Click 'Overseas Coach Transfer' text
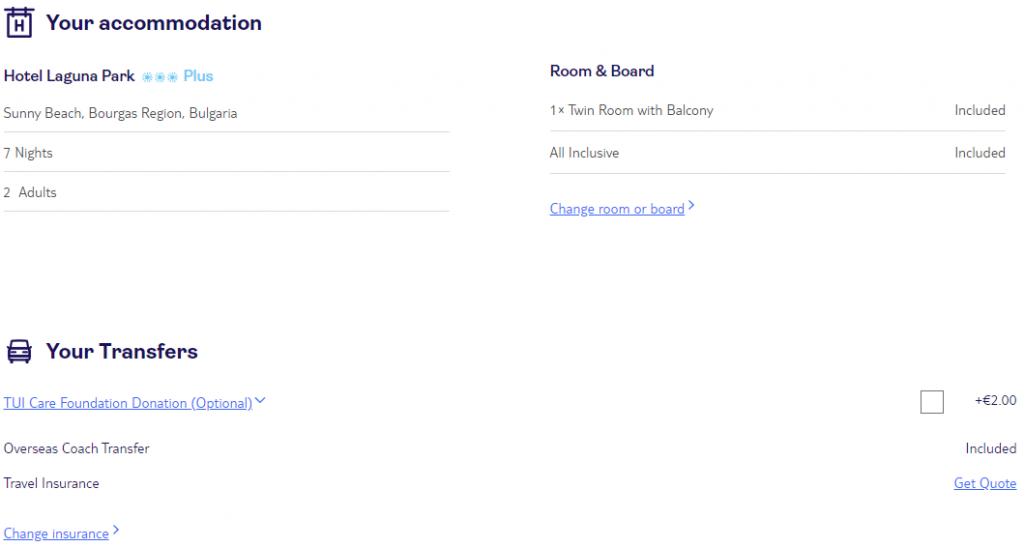This screenshot has width=1024, height=547. click(x=76, y=448)
